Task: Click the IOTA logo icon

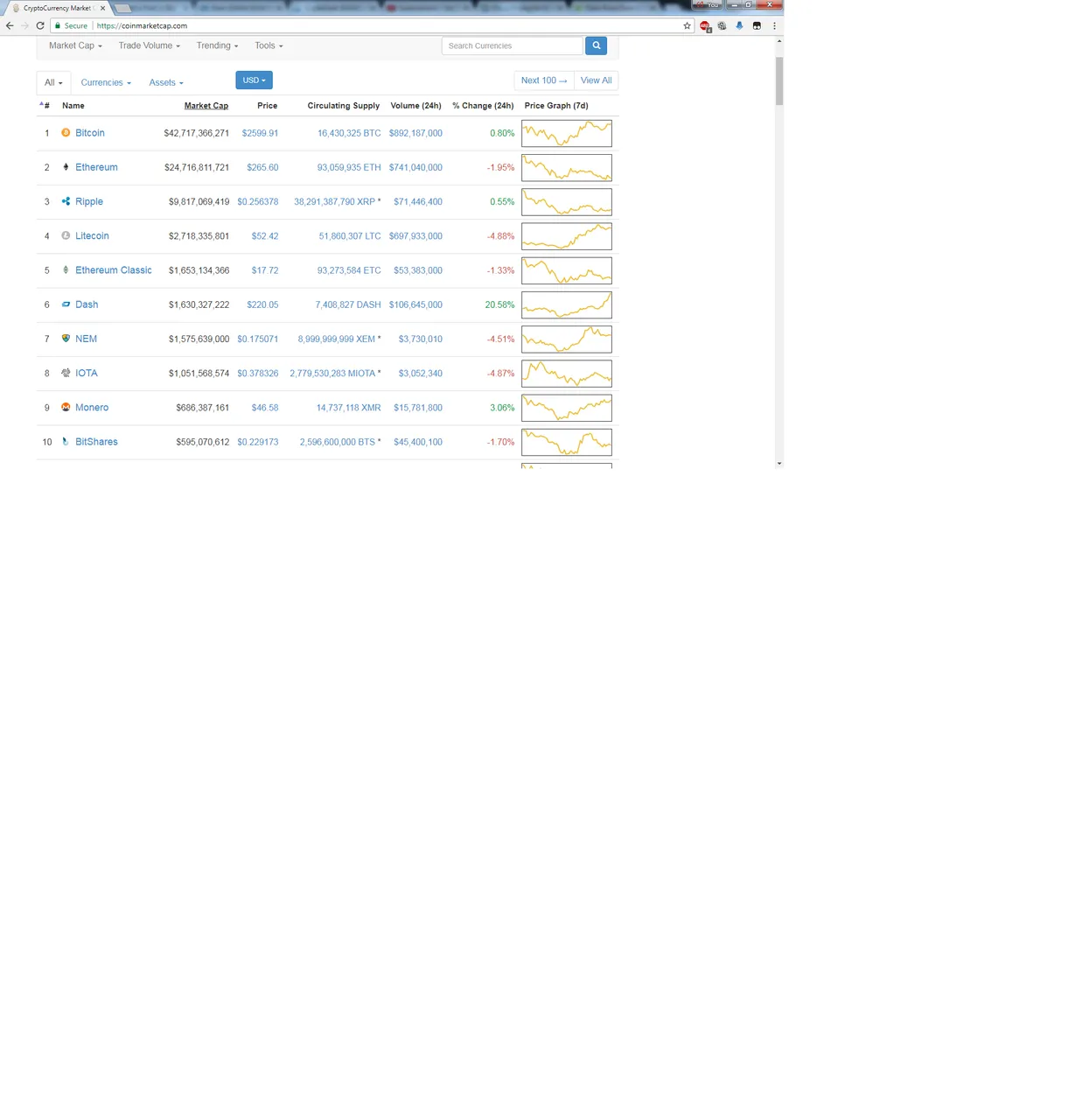Action: tap(66, 373)
